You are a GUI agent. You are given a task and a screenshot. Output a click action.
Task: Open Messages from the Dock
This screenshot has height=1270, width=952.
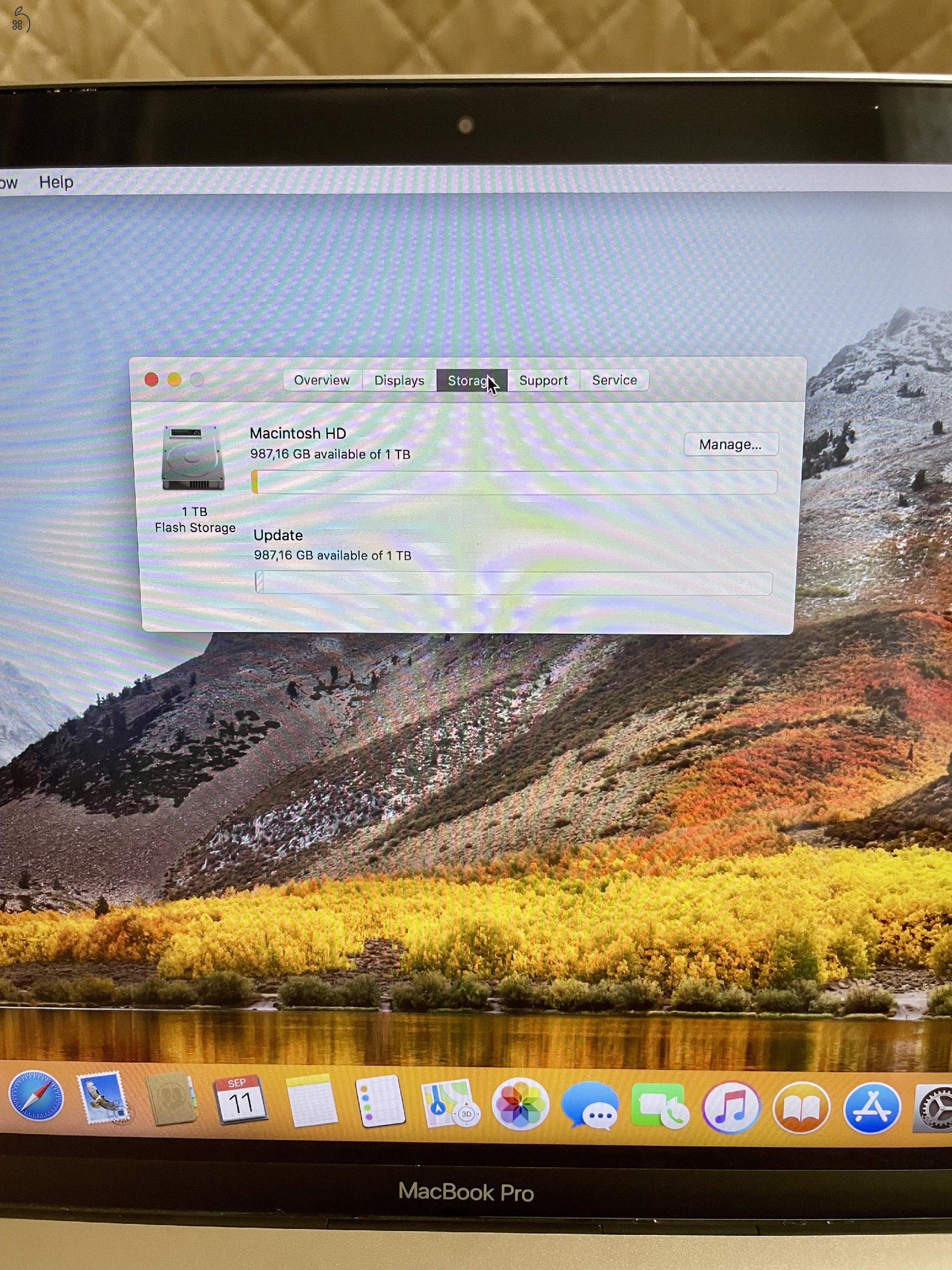tap(590, 1105)
